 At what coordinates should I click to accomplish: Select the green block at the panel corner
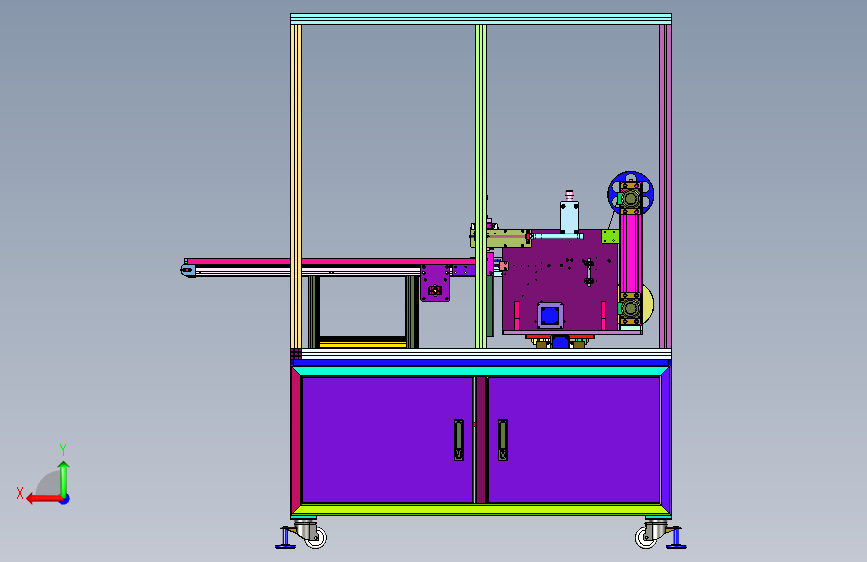coord(610,237)
